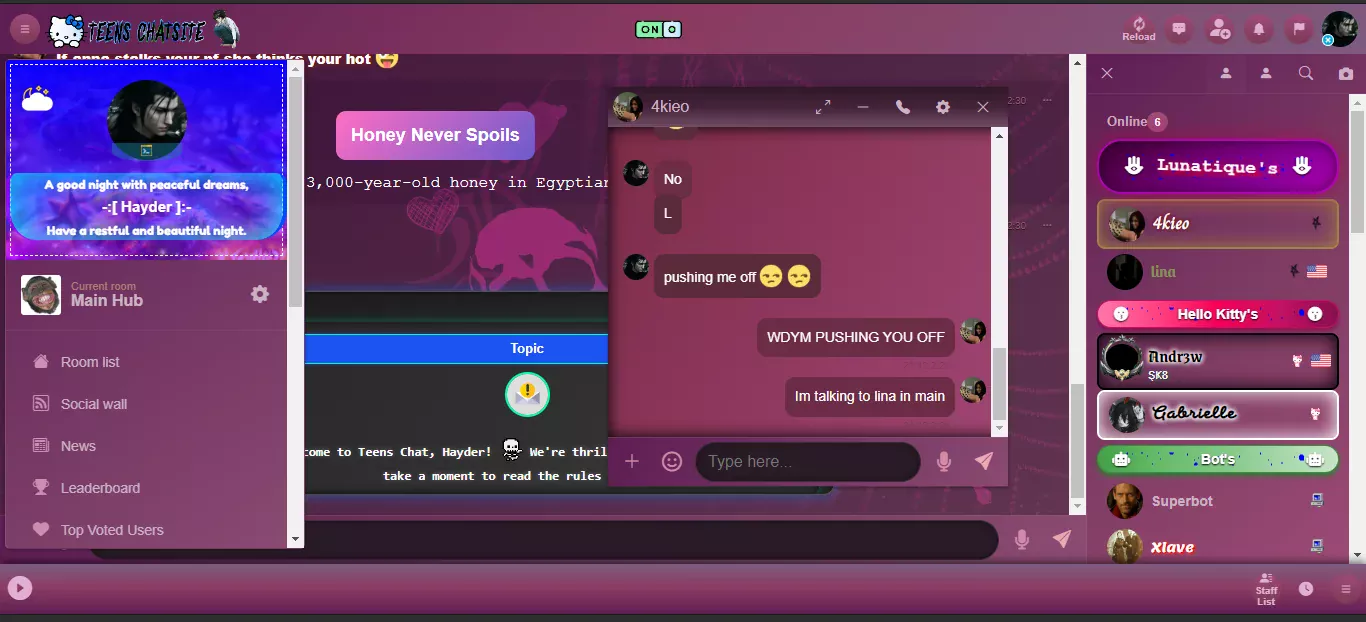Minimize the 4kieo private chat
The image size is (1366, 622).
pyautogui.click(x=863, y=107)
